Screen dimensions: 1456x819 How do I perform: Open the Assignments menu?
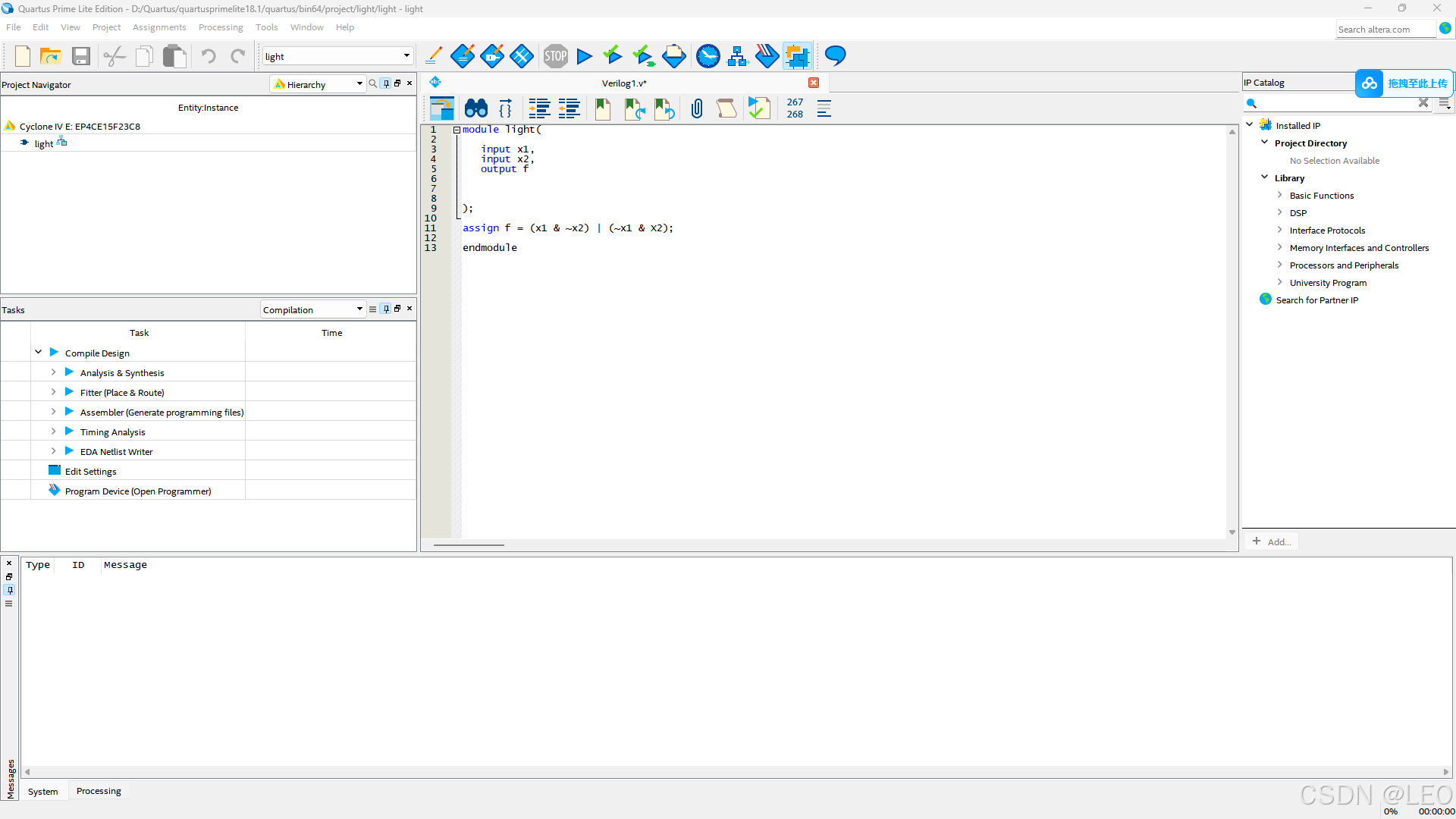click(158, 27)
